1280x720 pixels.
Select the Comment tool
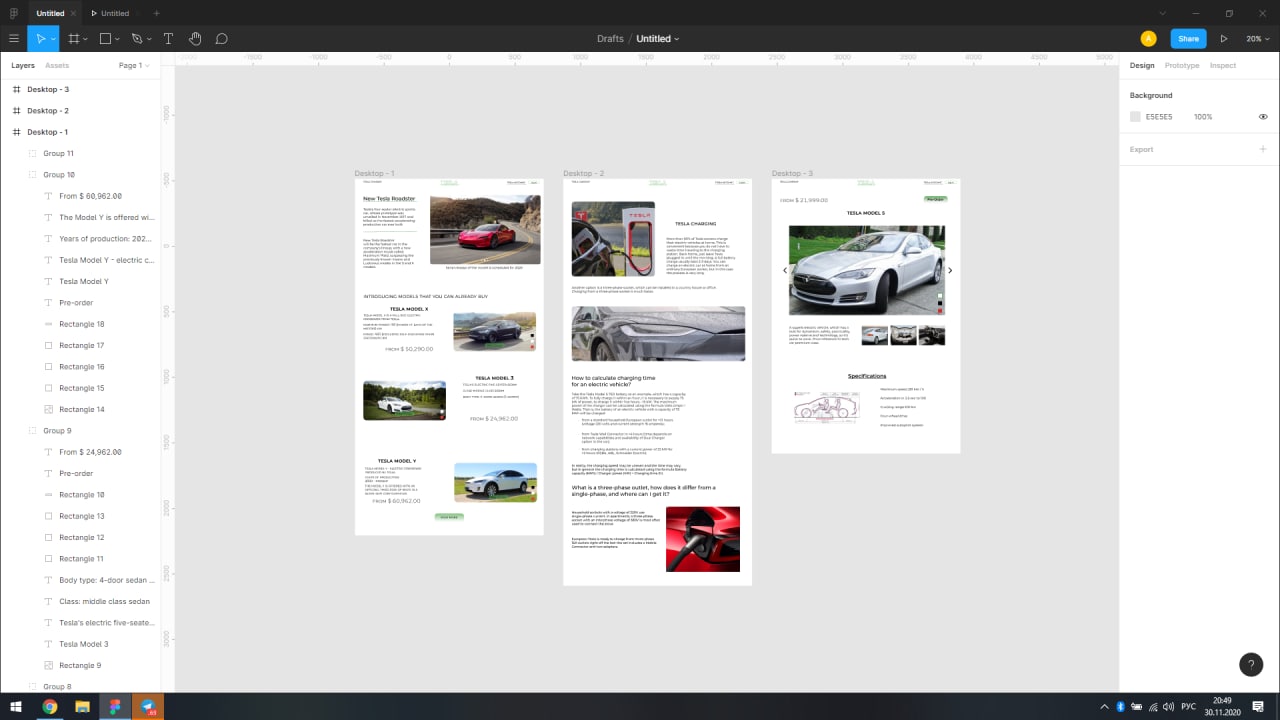click(x=222, y=39)
